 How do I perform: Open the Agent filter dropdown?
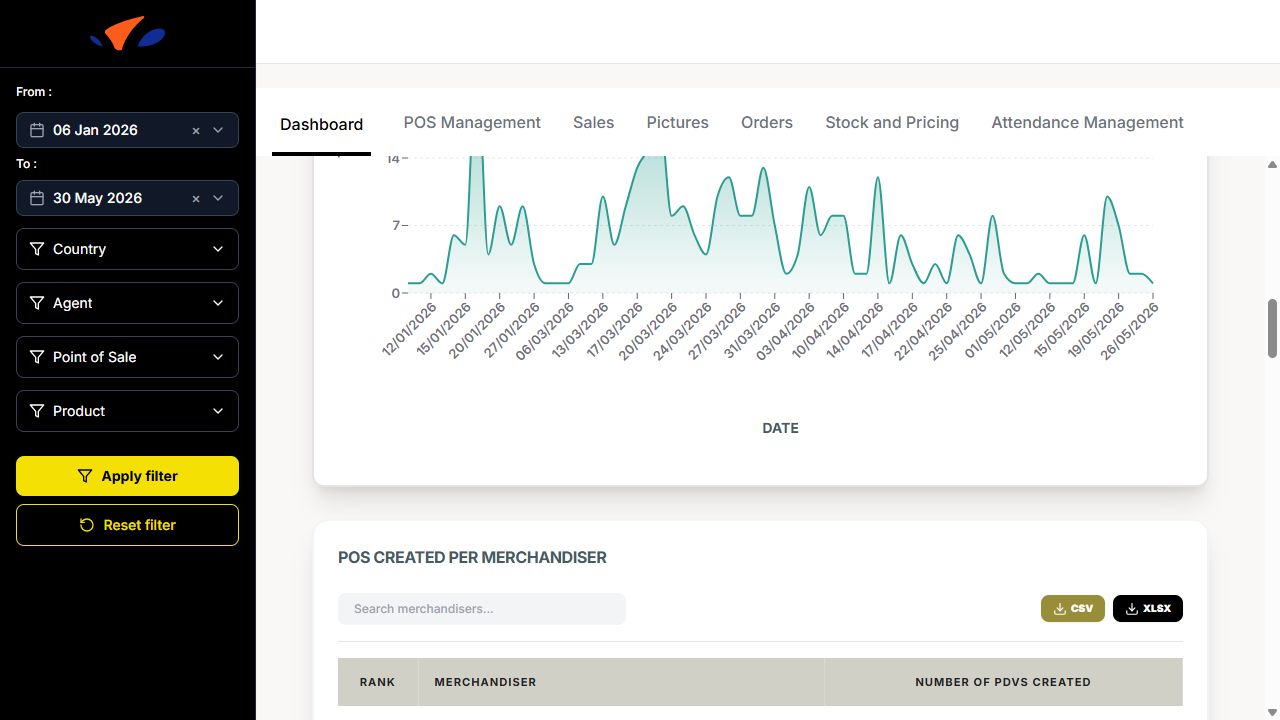(127, 303)
